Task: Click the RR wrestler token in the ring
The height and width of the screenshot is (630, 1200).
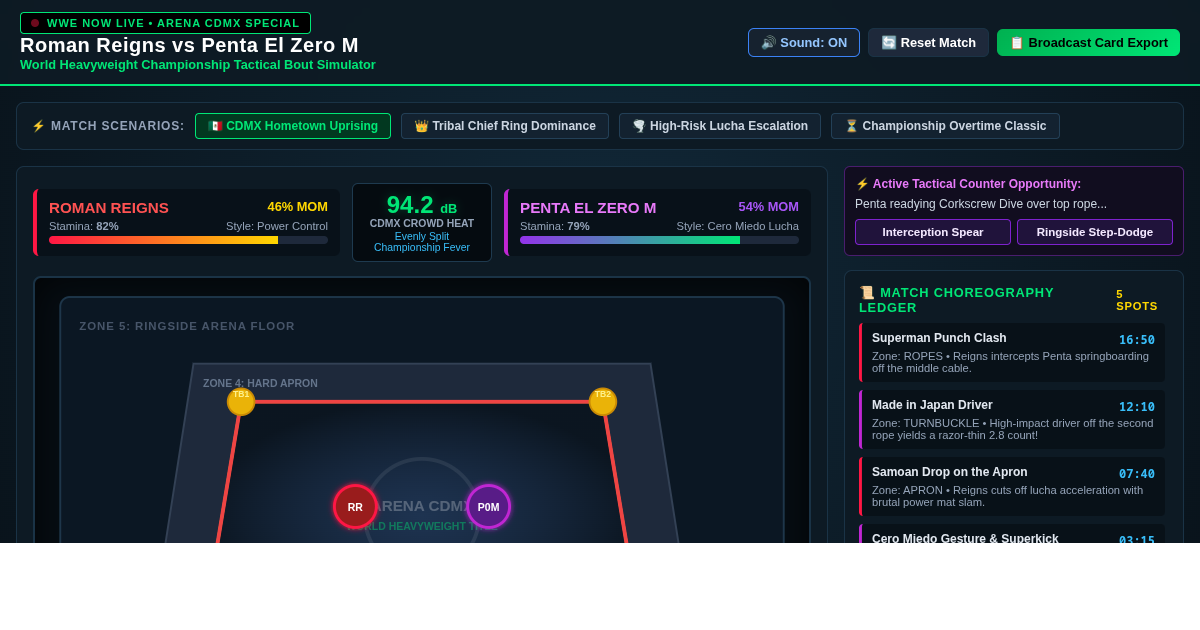Action: [x=355, y=507]
